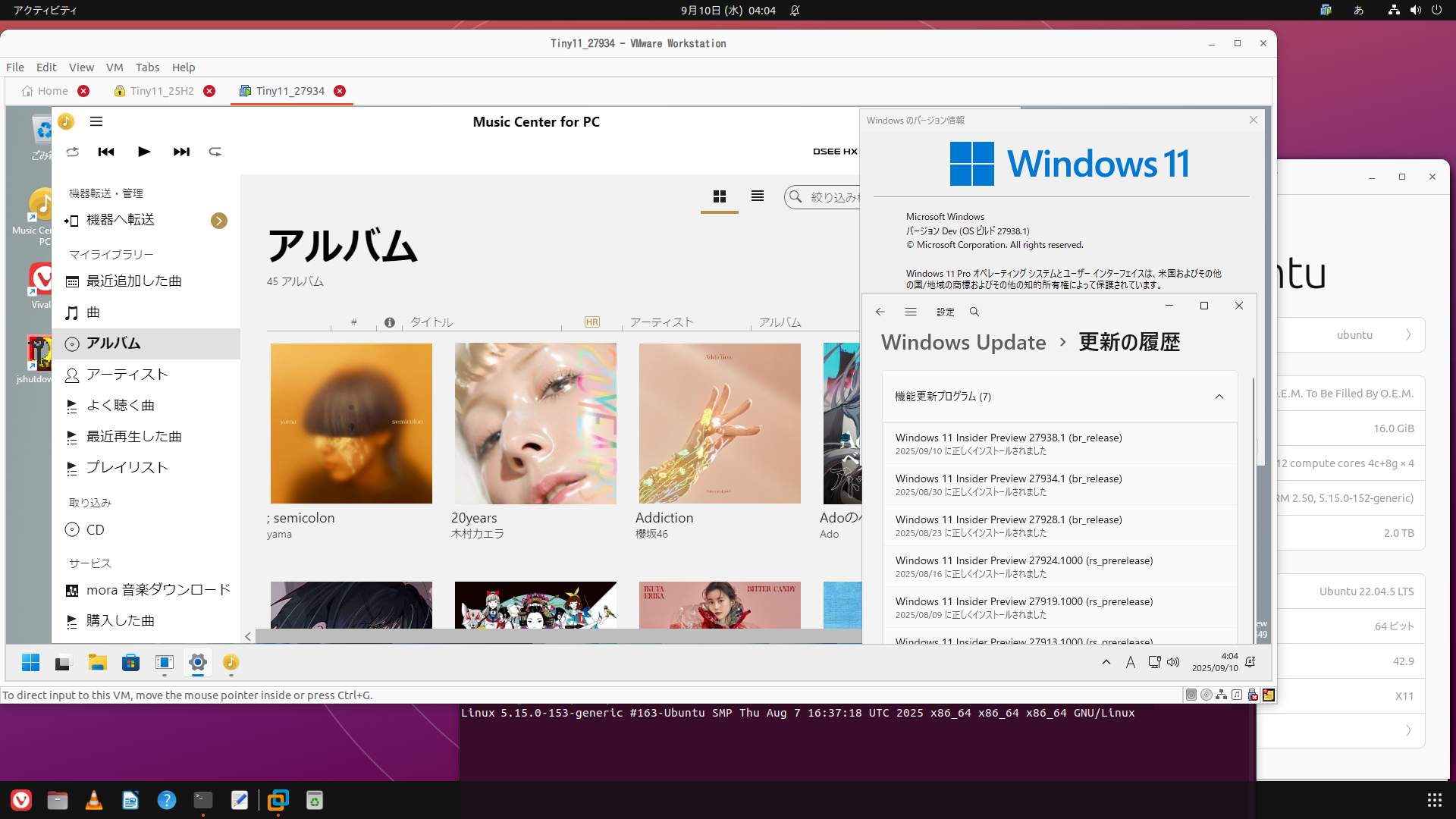Open the VMware VM menu

click(x=115, y=67)
